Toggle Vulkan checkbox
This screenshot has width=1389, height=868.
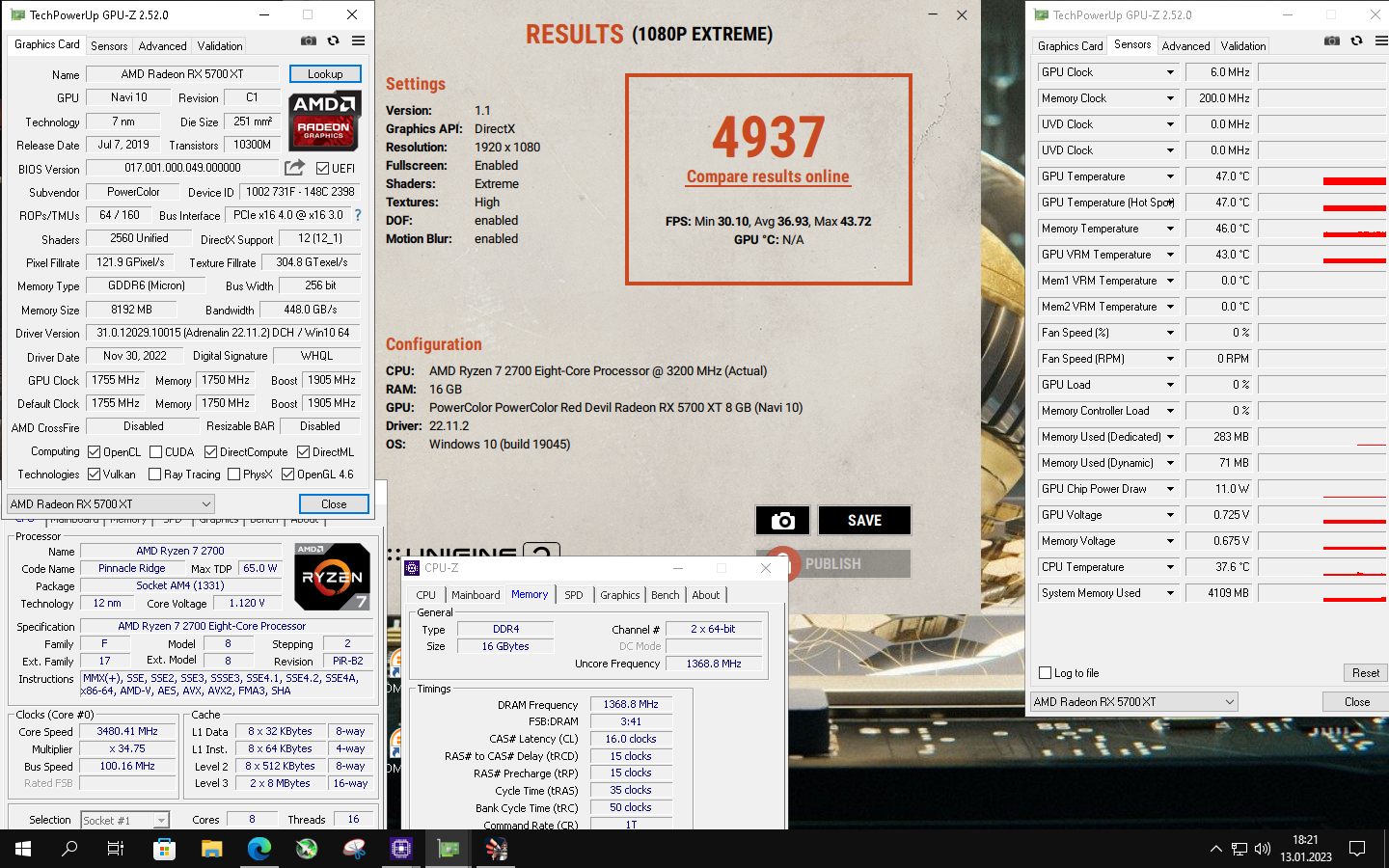tap(94, 475)
